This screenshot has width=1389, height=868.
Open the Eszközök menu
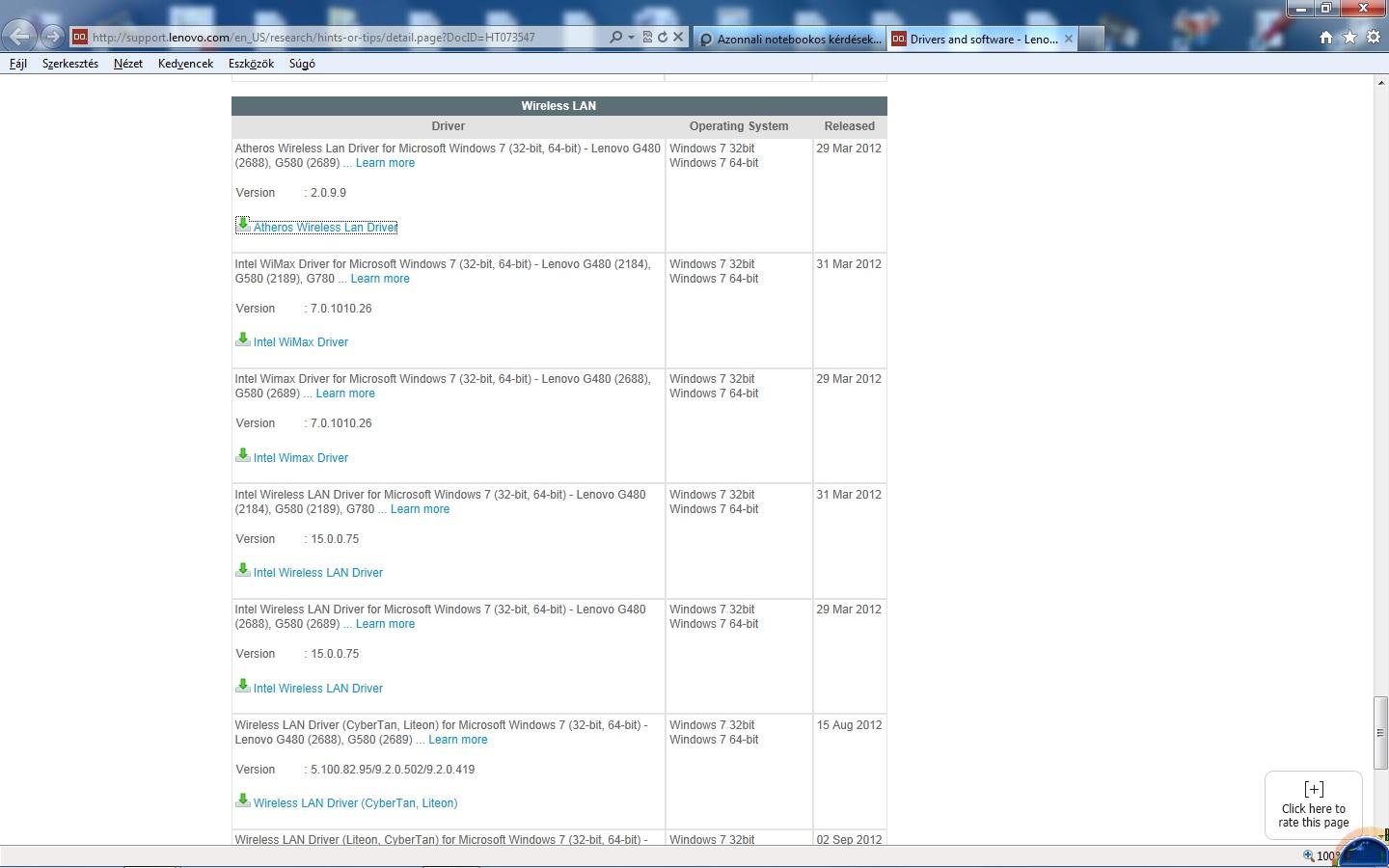pyautogui.click(x=251, y=64)
